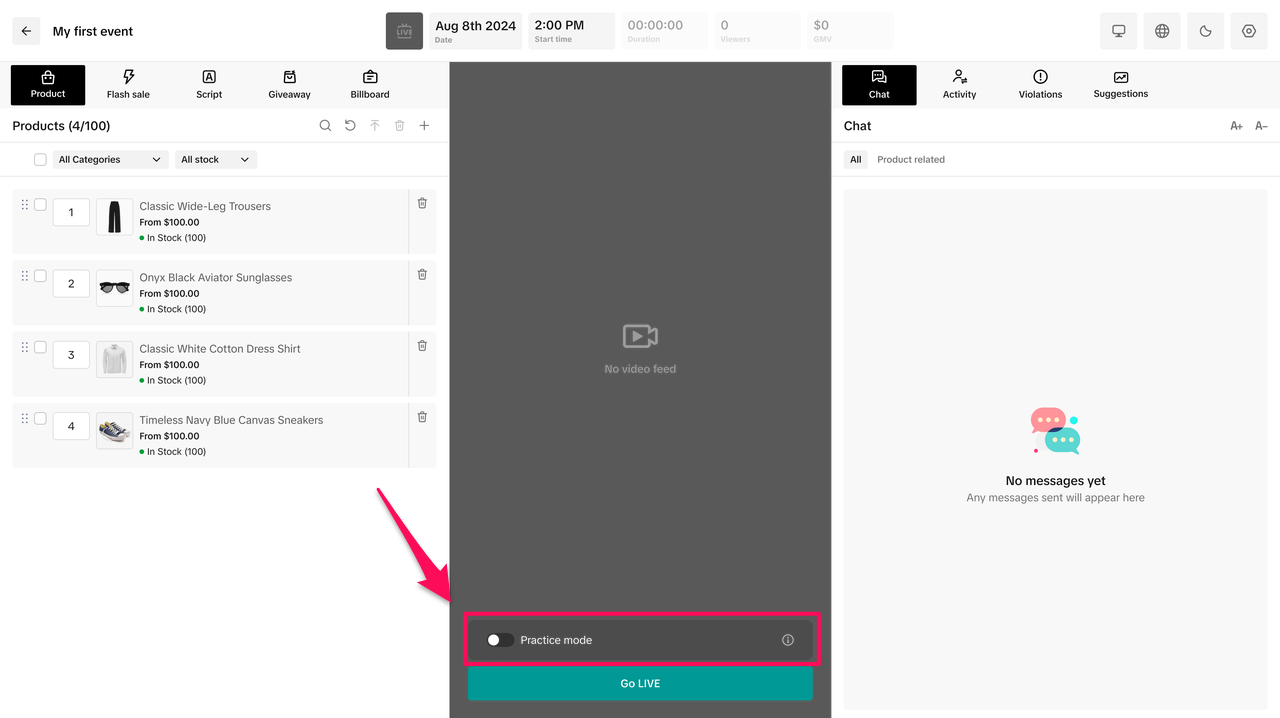The image size is (1280, 718).
Task: Open the language globe icon
Action: (1162, 31)
